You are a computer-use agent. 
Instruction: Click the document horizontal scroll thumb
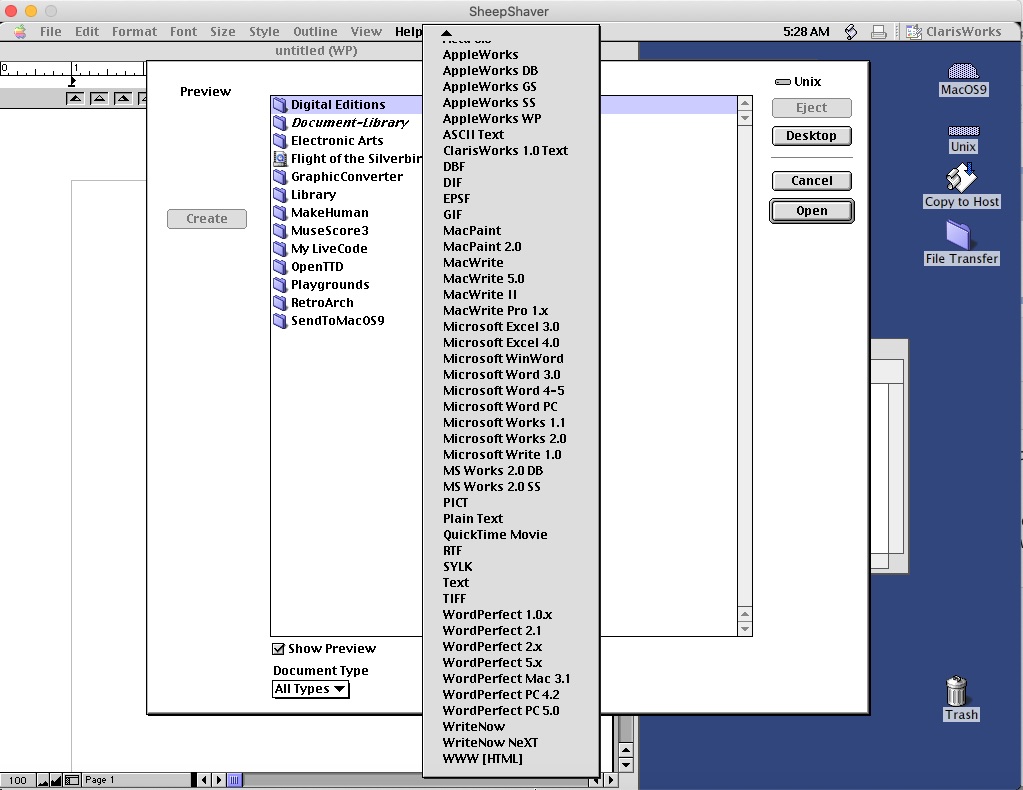click(x=235, y=780)
